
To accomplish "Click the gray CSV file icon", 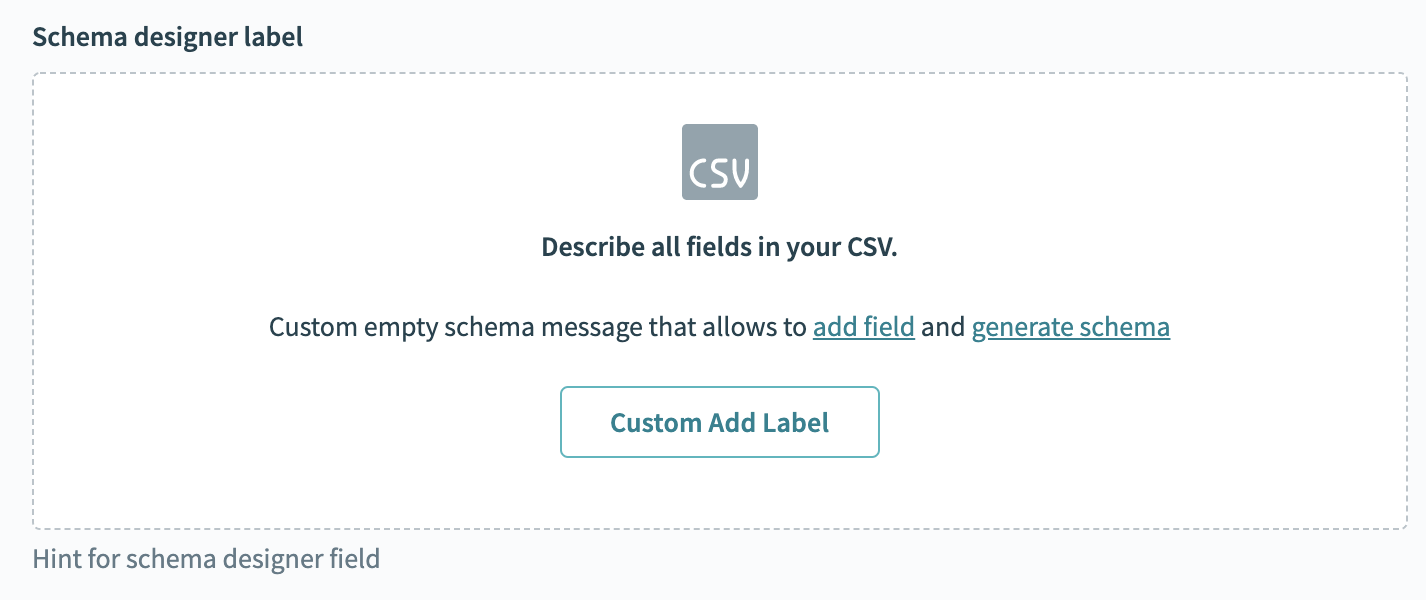I will pyautogui.click(x=719, y=161).
